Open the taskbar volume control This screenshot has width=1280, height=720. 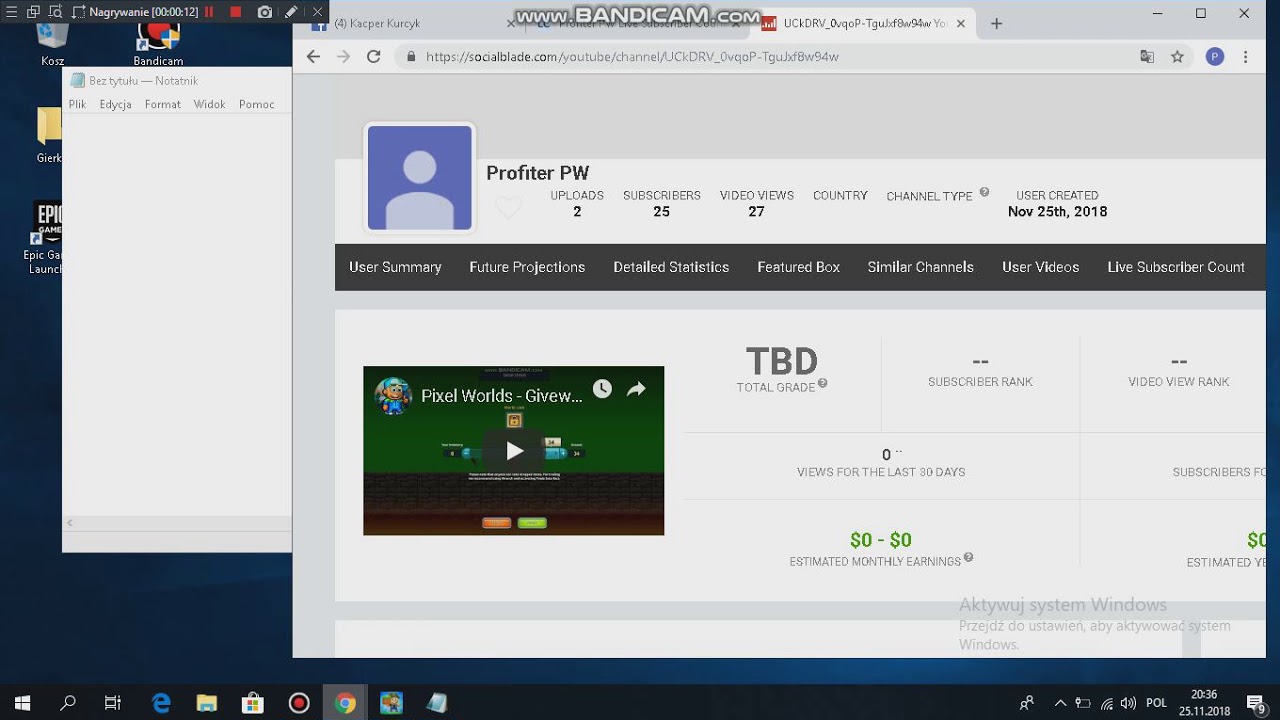click(1128, 703)
